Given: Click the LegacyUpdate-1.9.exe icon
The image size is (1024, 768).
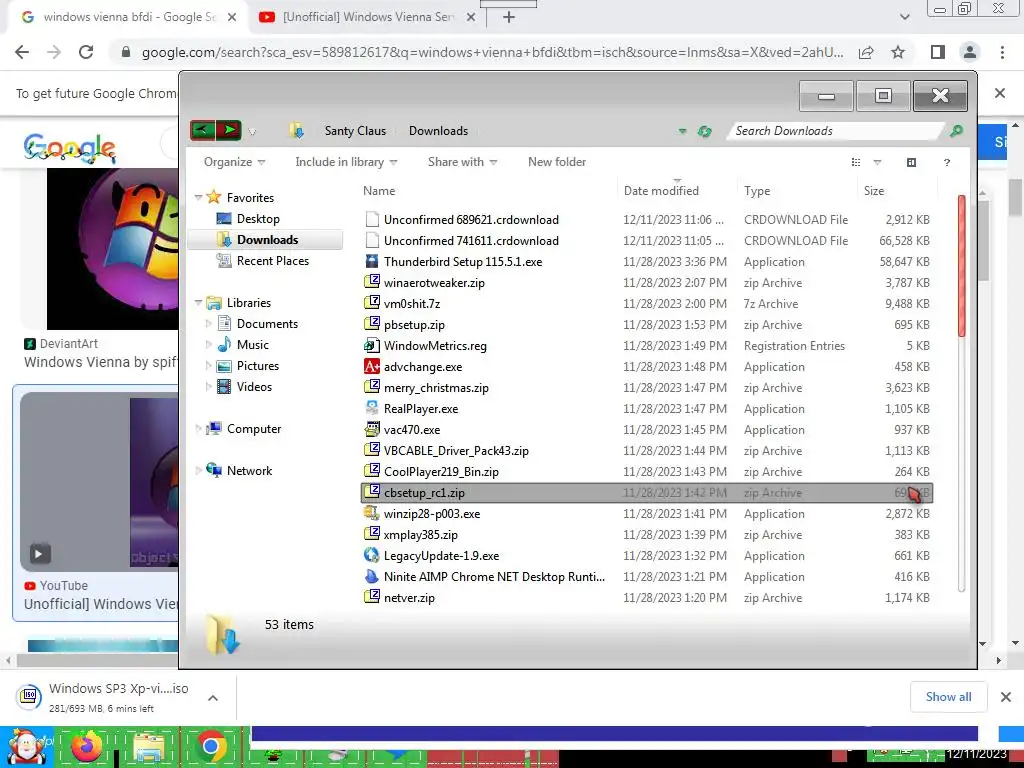Looking at the screenshot, I should point(372,556).
